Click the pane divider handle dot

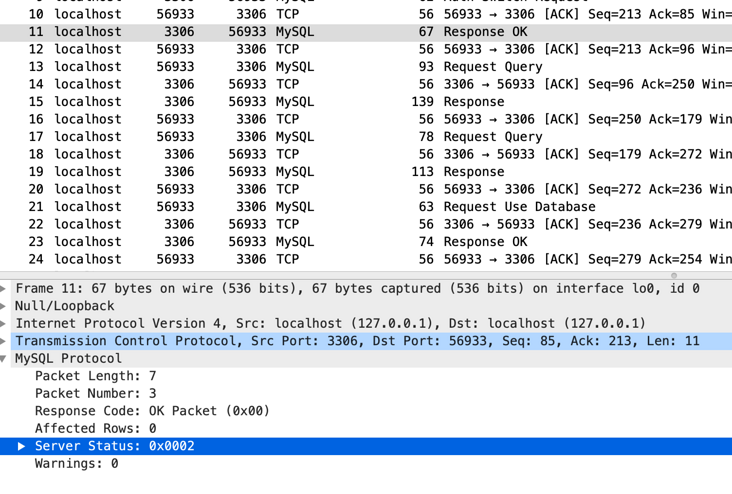674,275
